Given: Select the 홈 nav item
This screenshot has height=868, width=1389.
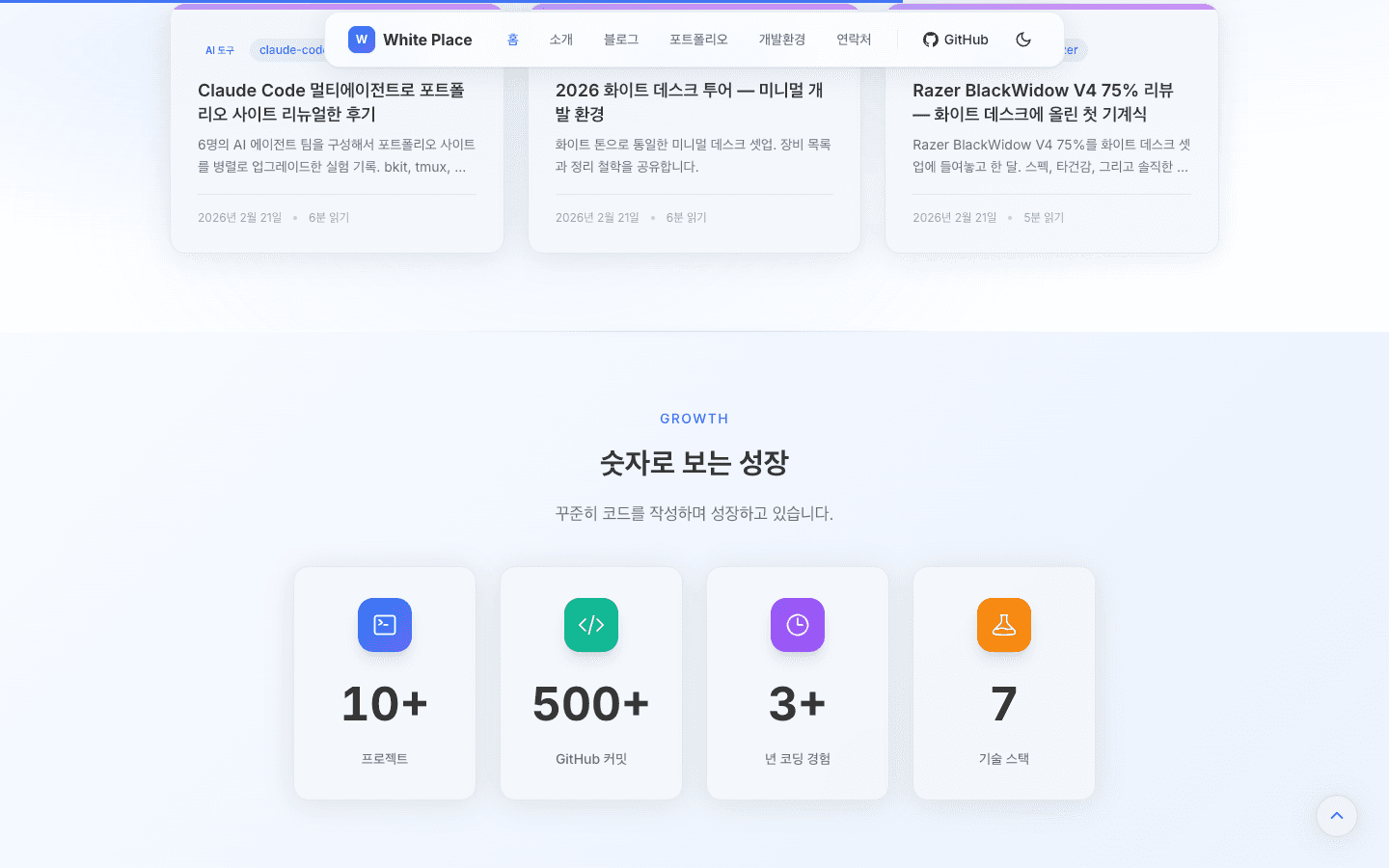Looking at the screenshot, I should point(512,40).
